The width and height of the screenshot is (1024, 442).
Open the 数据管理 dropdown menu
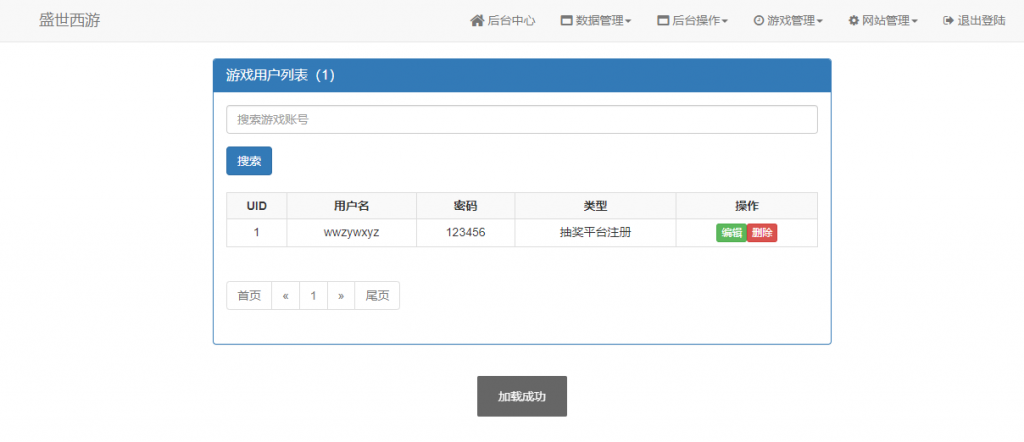596,20
